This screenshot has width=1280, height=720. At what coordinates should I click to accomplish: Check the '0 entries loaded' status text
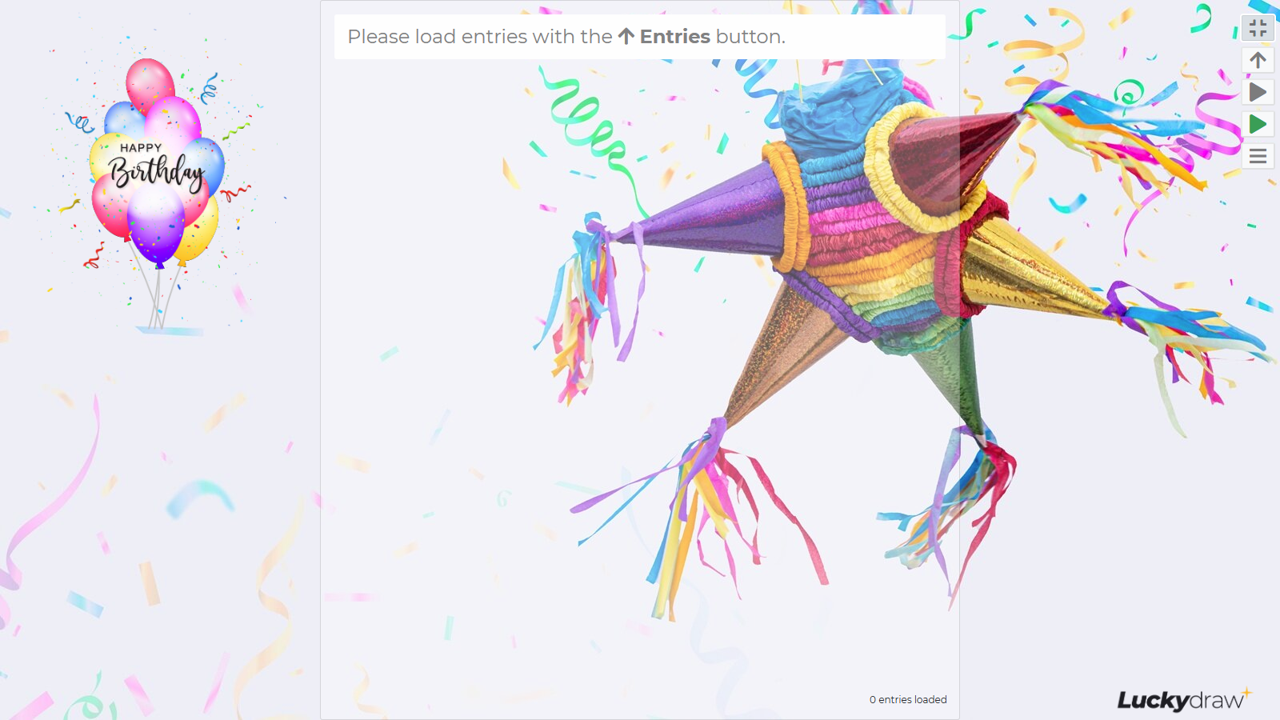(x=908, y=700)
